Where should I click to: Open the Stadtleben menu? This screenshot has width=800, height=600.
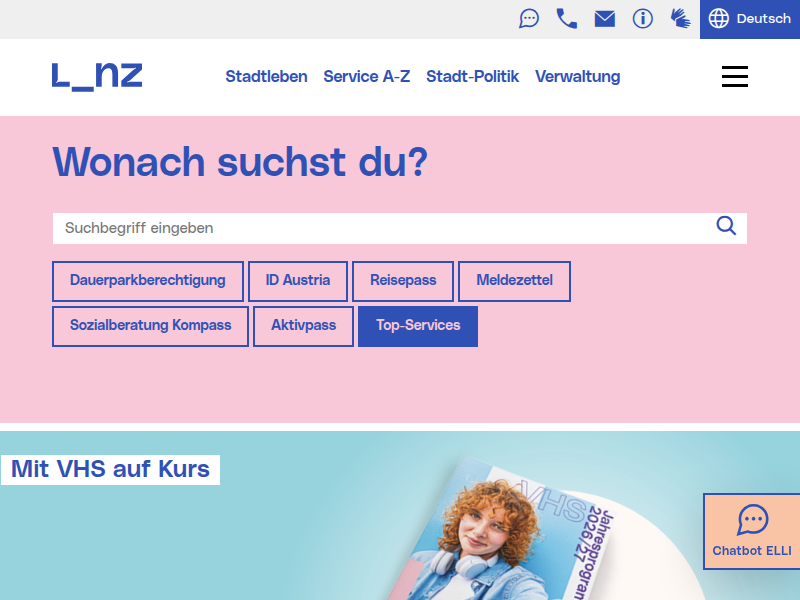click(266, 77)
